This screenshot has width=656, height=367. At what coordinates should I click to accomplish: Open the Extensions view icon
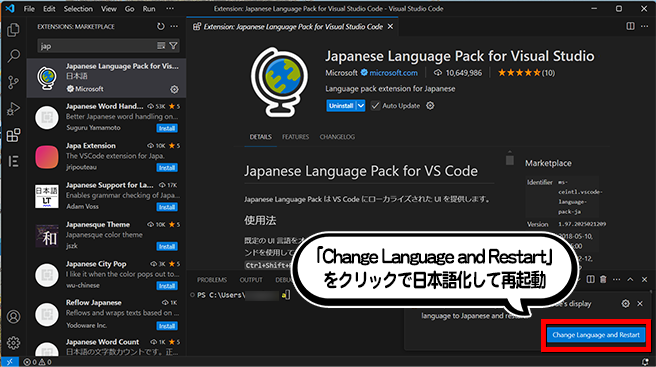tap(13, 135)
